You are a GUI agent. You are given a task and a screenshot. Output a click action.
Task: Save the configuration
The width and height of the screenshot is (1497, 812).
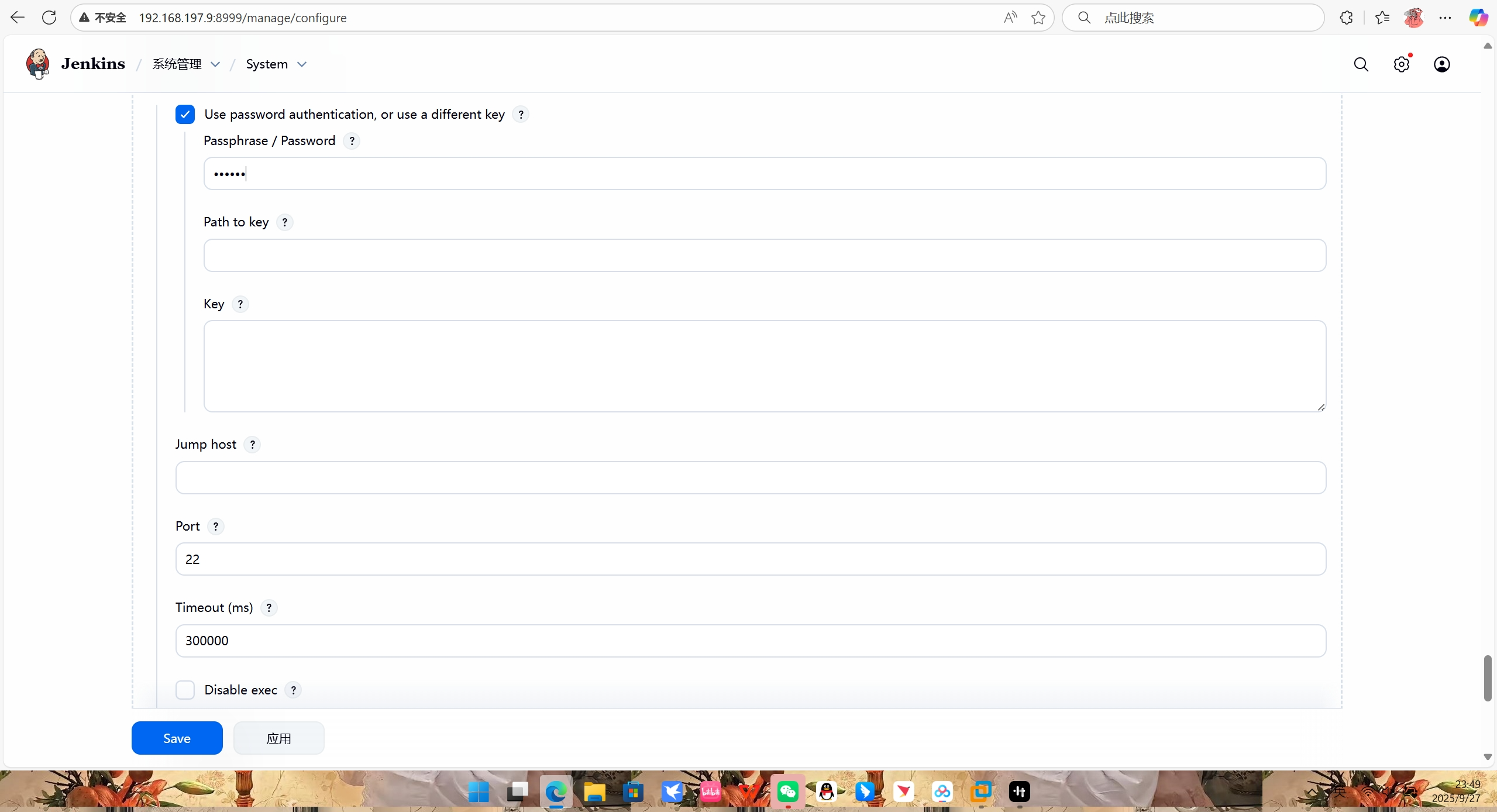177,738
